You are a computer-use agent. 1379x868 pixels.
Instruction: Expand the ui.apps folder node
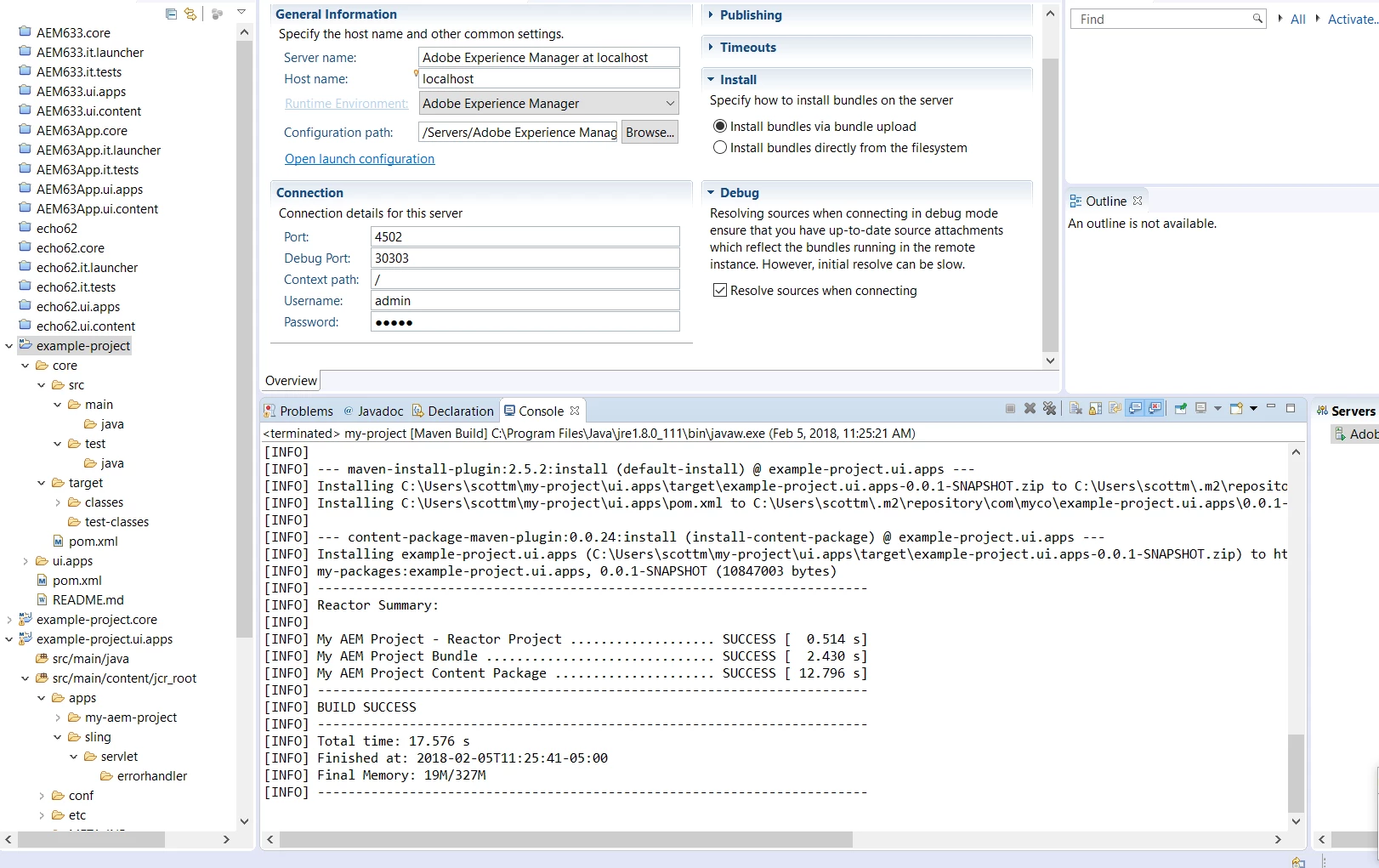pos(26,561)
